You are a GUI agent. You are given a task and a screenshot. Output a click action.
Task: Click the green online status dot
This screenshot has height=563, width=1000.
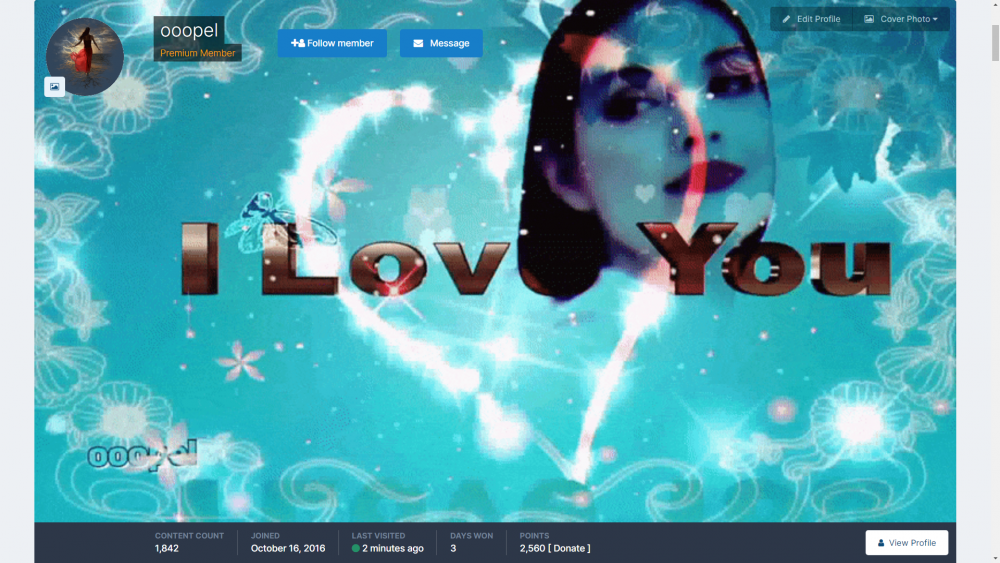356,548
